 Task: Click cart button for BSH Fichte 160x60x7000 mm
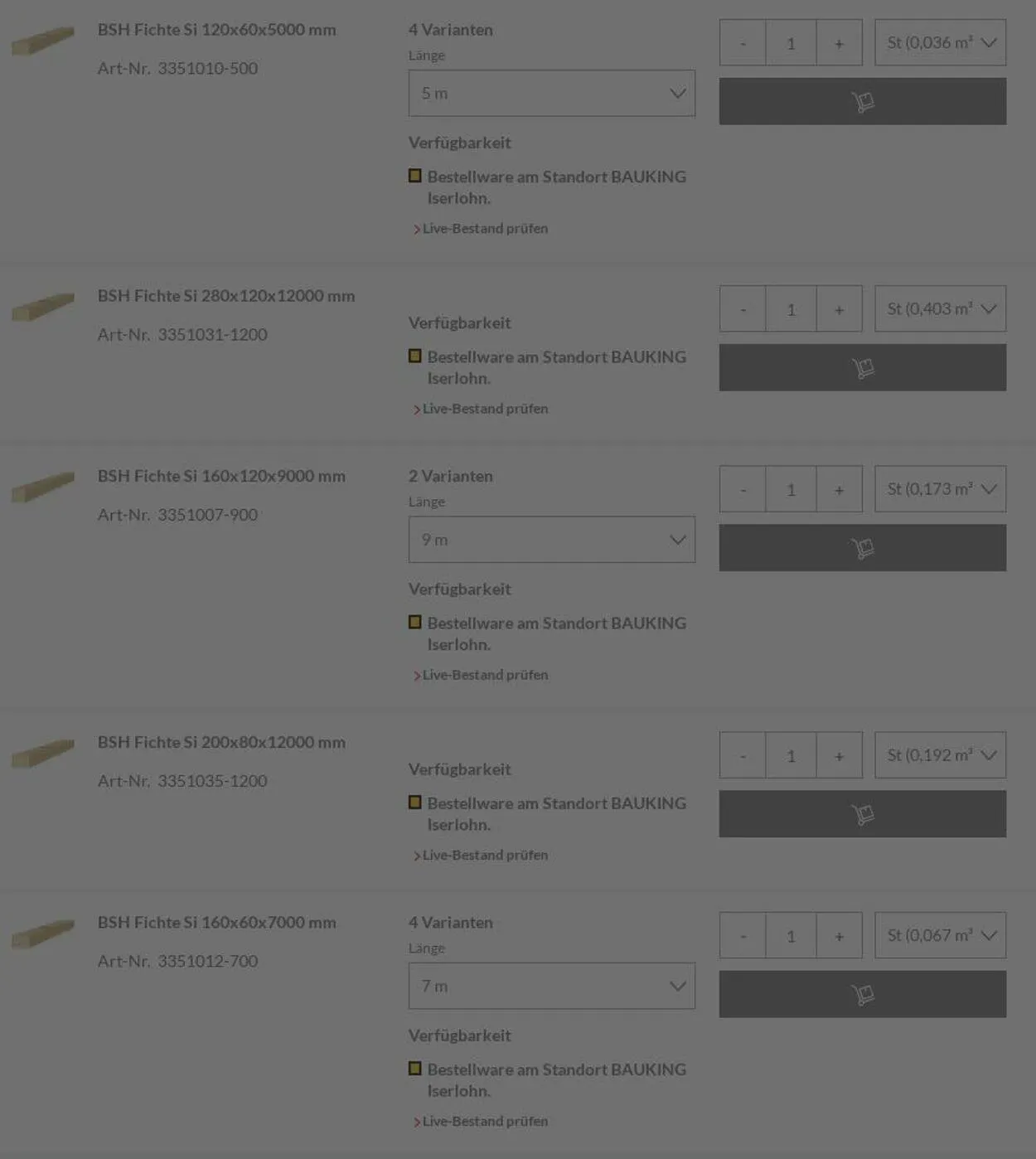click(862, 994)
